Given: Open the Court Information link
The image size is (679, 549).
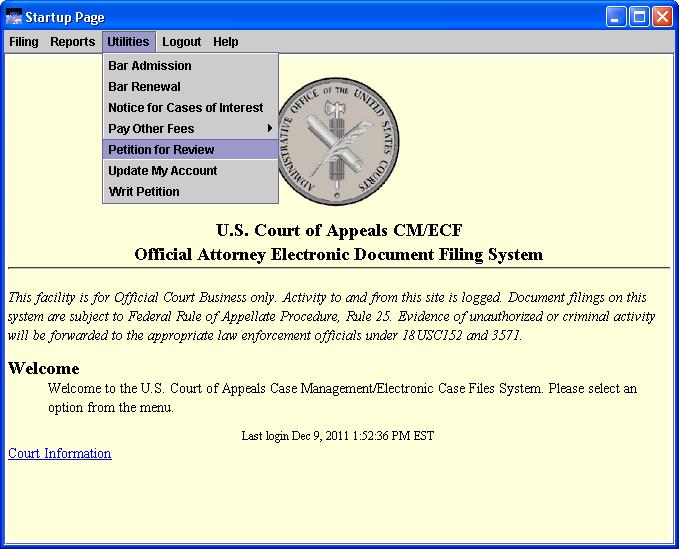Looking at the screenshot, I should point(60,453).
